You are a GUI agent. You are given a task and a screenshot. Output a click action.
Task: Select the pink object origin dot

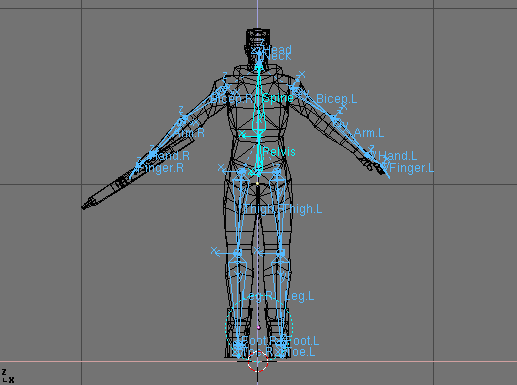point(258,328)
